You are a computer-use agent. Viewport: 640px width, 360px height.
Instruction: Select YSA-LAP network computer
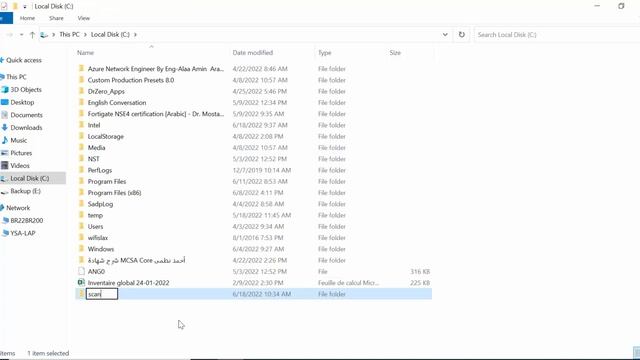(x=23, y=233)
